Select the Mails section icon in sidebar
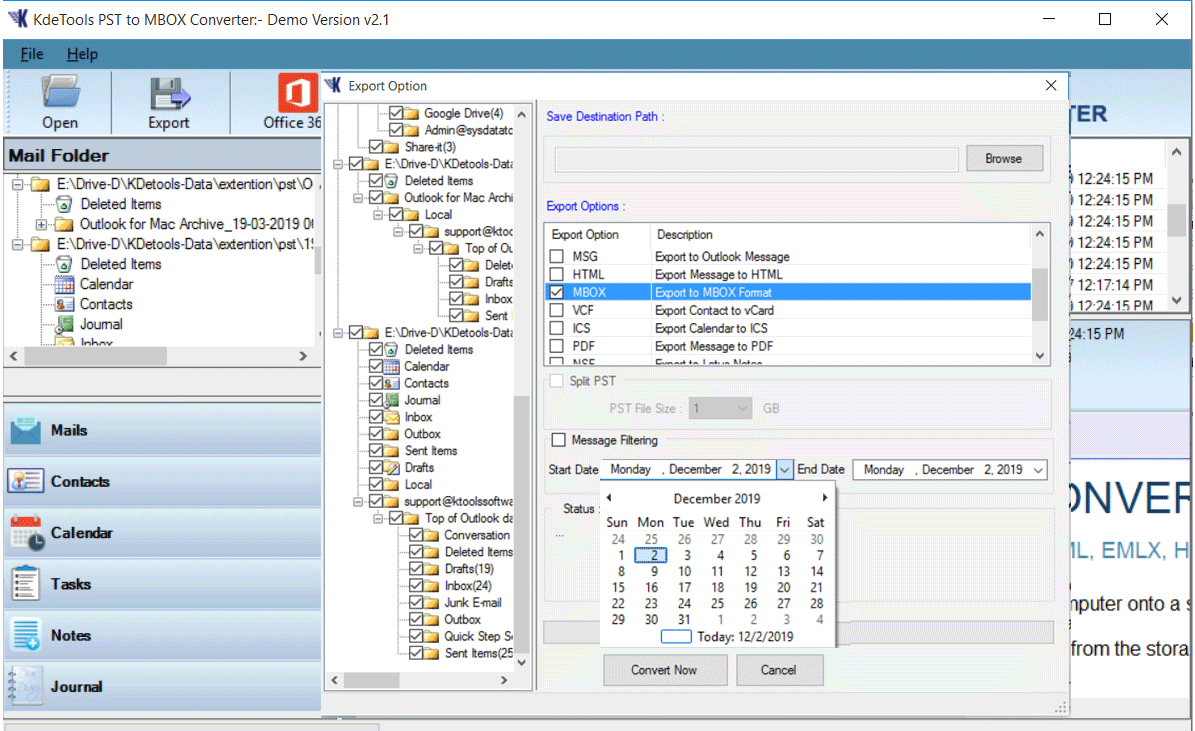The width and height of the screenshot is (1195, 731). 25,429
